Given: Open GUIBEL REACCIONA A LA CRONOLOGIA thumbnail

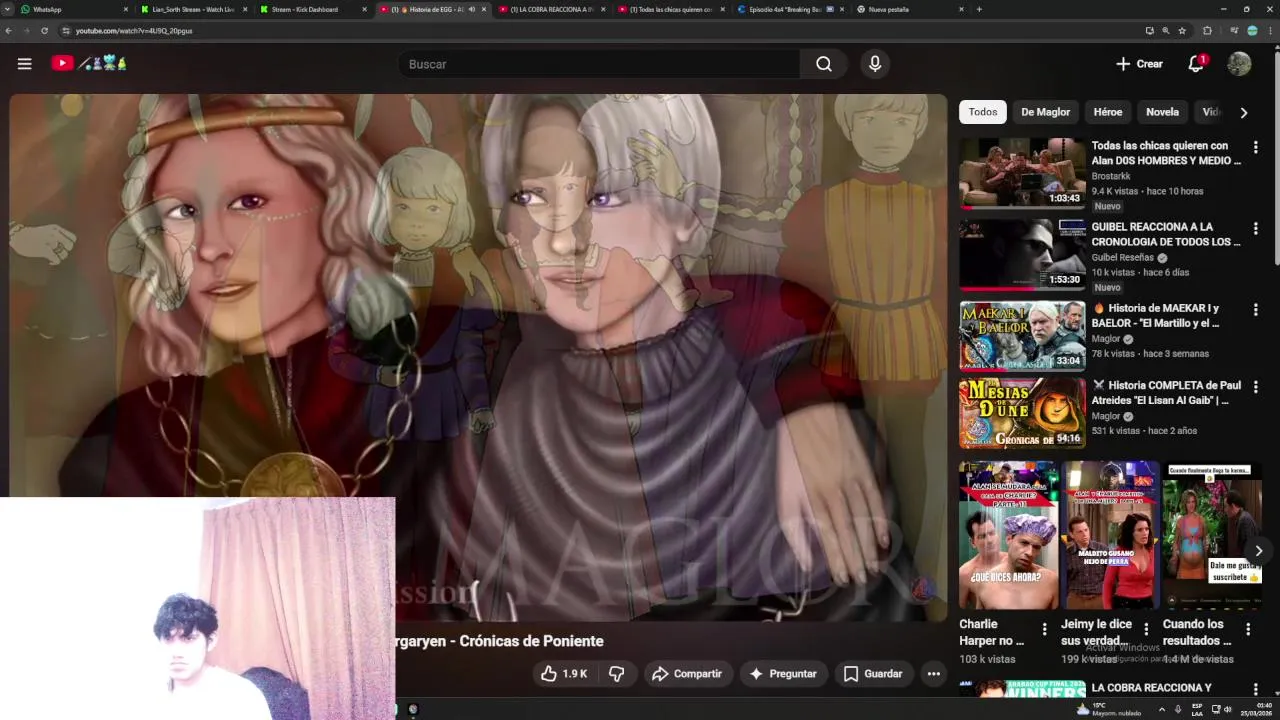Looking at the screenshot, I should click(x=1022, y=254).
